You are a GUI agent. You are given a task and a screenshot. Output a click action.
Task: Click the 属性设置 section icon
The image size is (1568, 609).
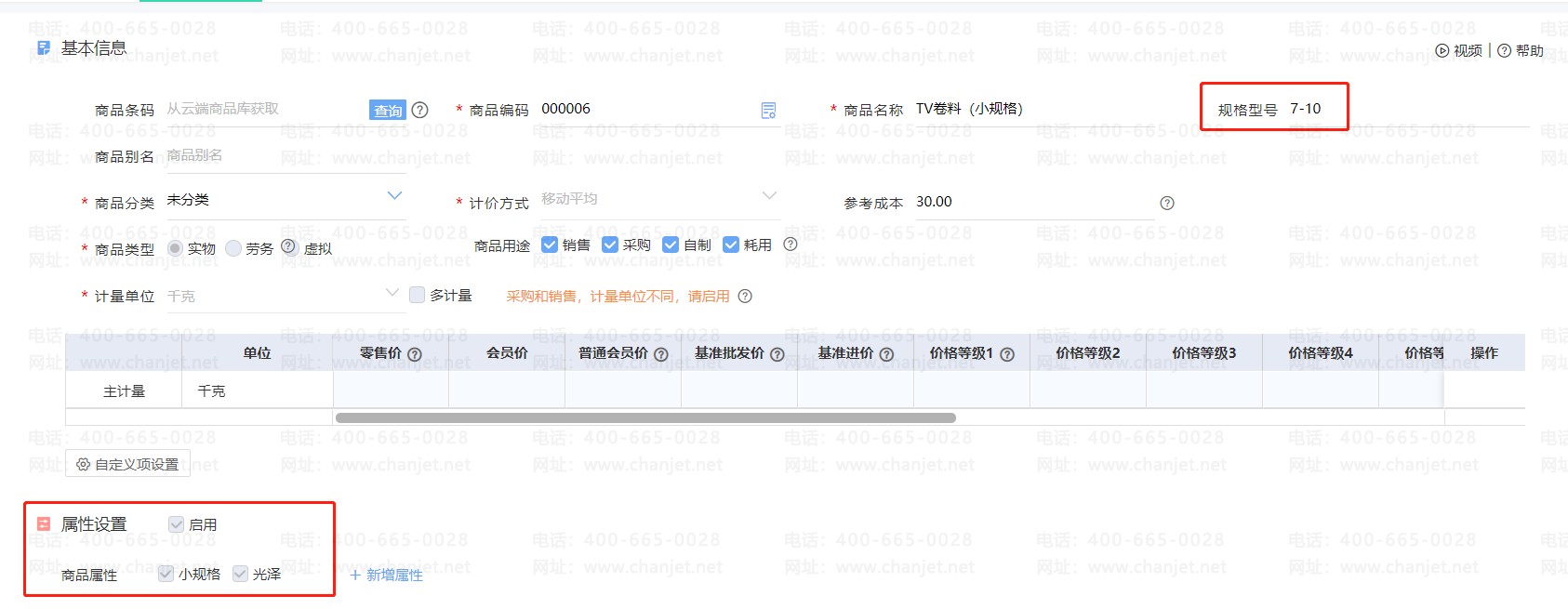44,524
